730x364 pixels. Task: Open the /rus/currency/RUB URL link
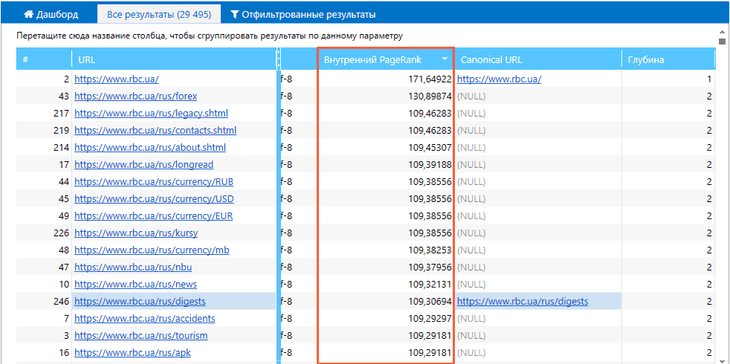point(154,182)
